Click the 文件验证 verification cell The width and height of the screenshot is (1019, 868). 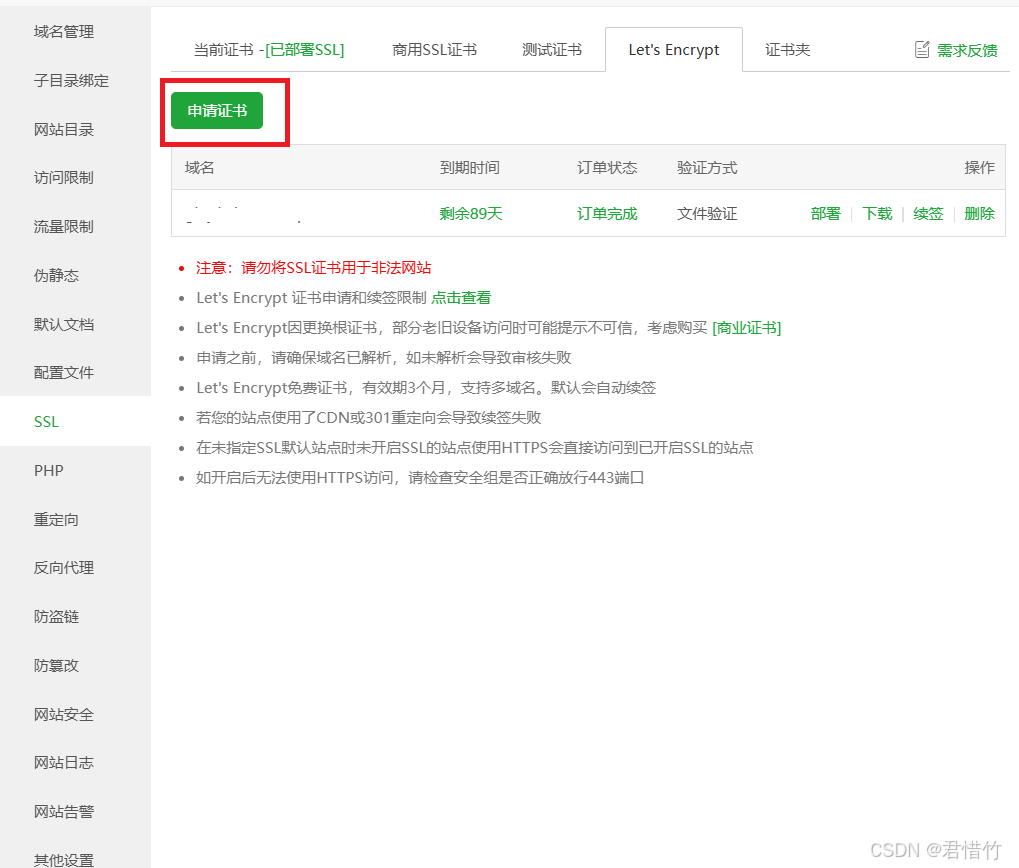coord(707,214)
